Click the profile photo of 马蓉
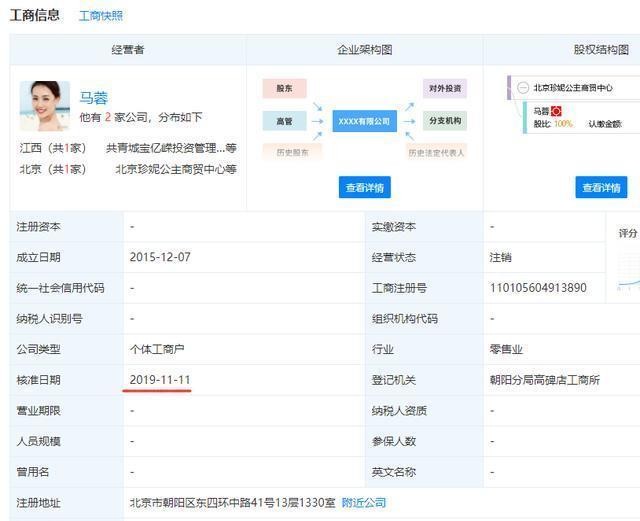Viewport: 640px width, 521px height. (45, 106)
